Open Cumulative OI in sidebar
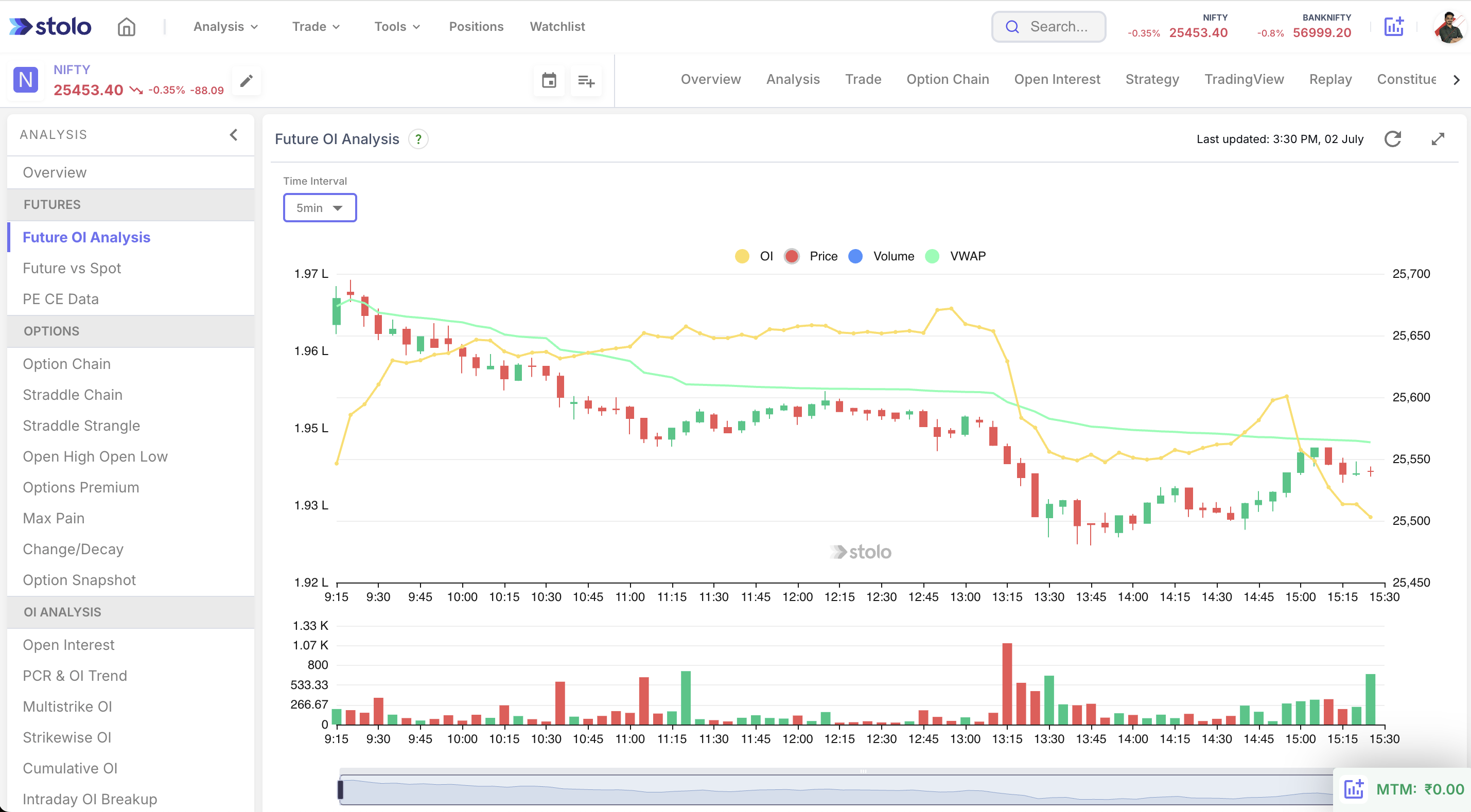 point(131,768)
